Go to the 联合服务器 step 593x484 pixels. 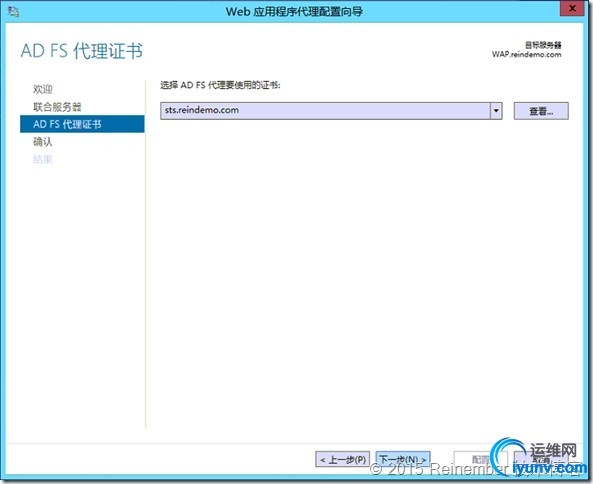coord(57,107)
